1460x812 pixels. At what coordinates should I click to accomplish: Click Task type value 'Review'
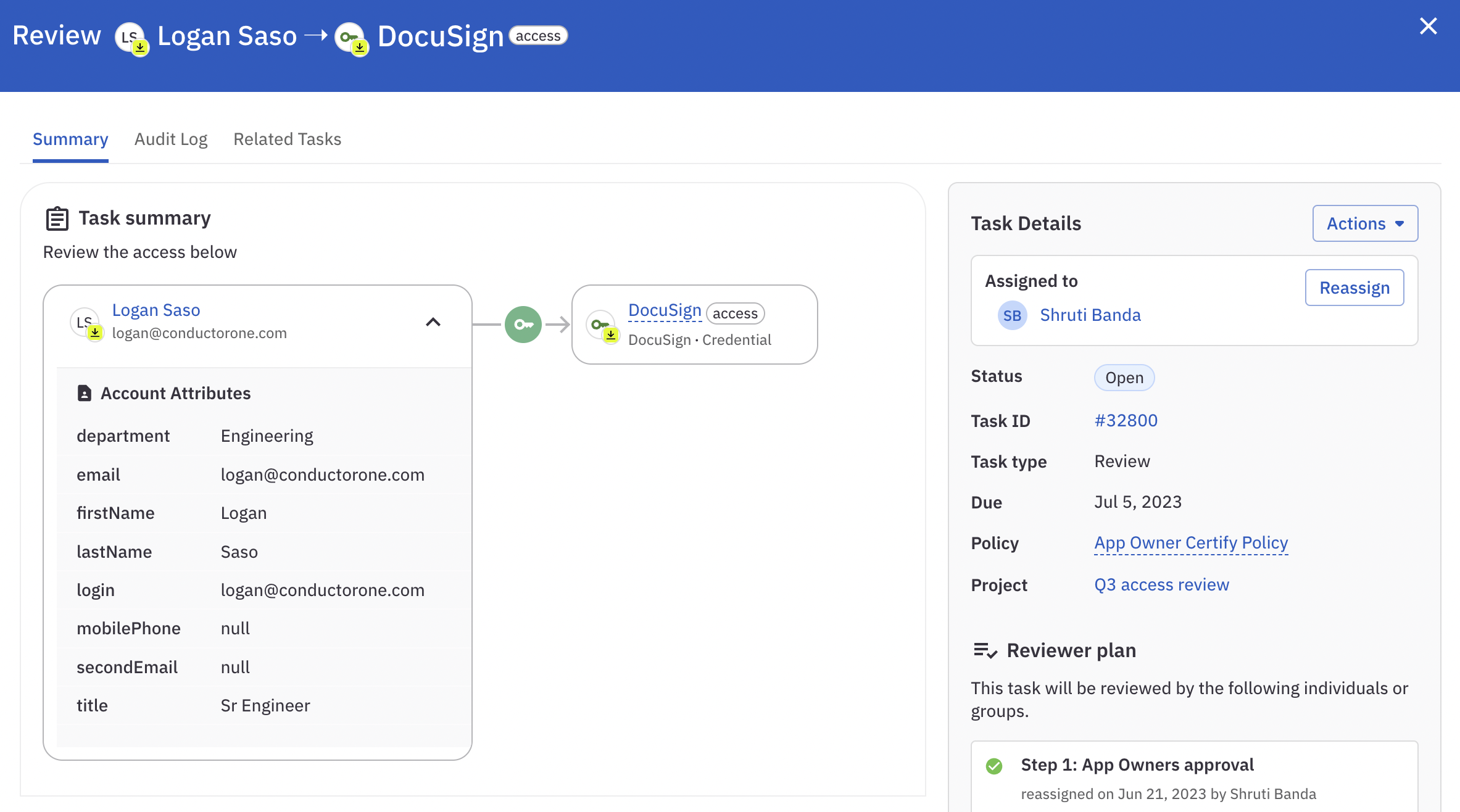tap(1122, 462)
